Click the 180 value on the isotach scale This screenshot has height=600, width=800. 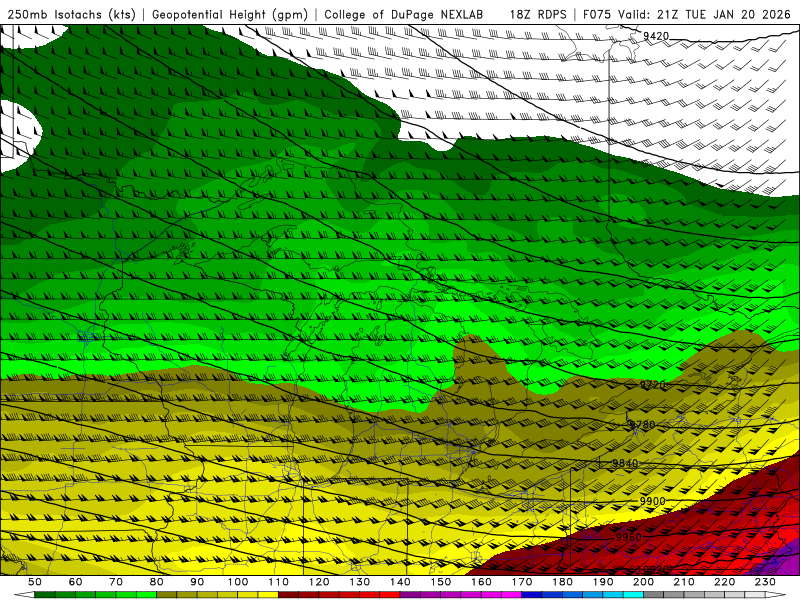point(563,582)
